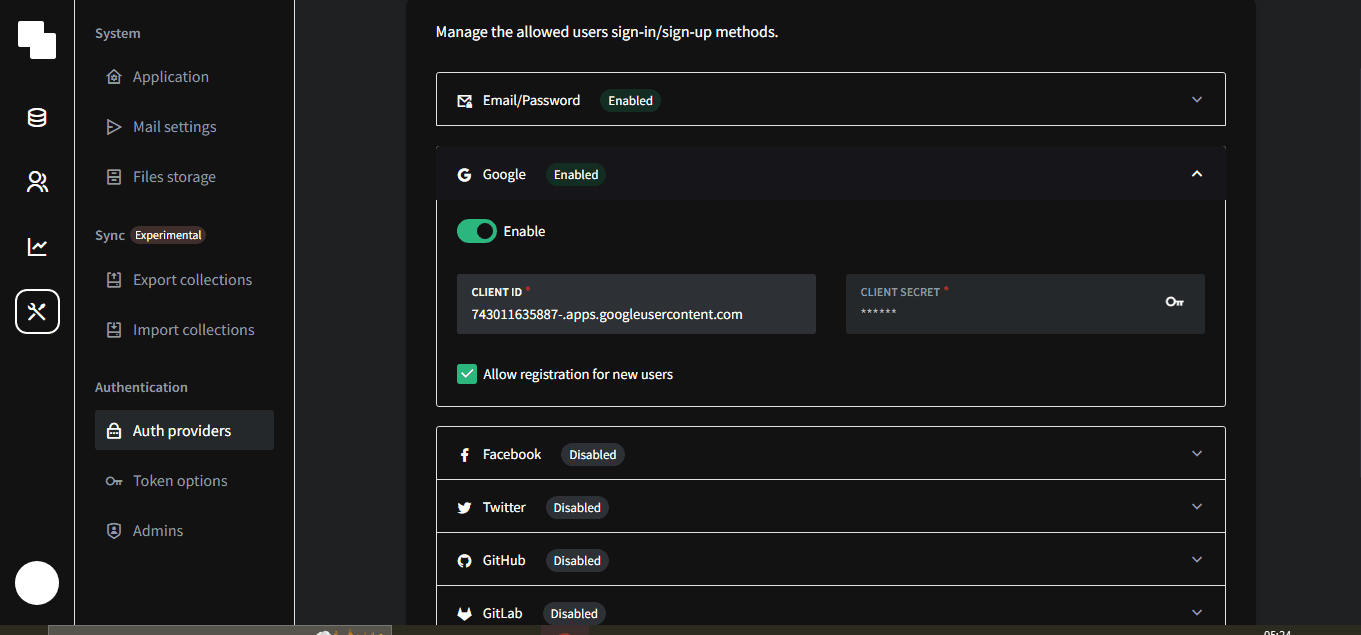Image resolution: width=1361 pixels, height=635 pixels.
Task: Select the Settings tools icon
Action: pos(37,311)
